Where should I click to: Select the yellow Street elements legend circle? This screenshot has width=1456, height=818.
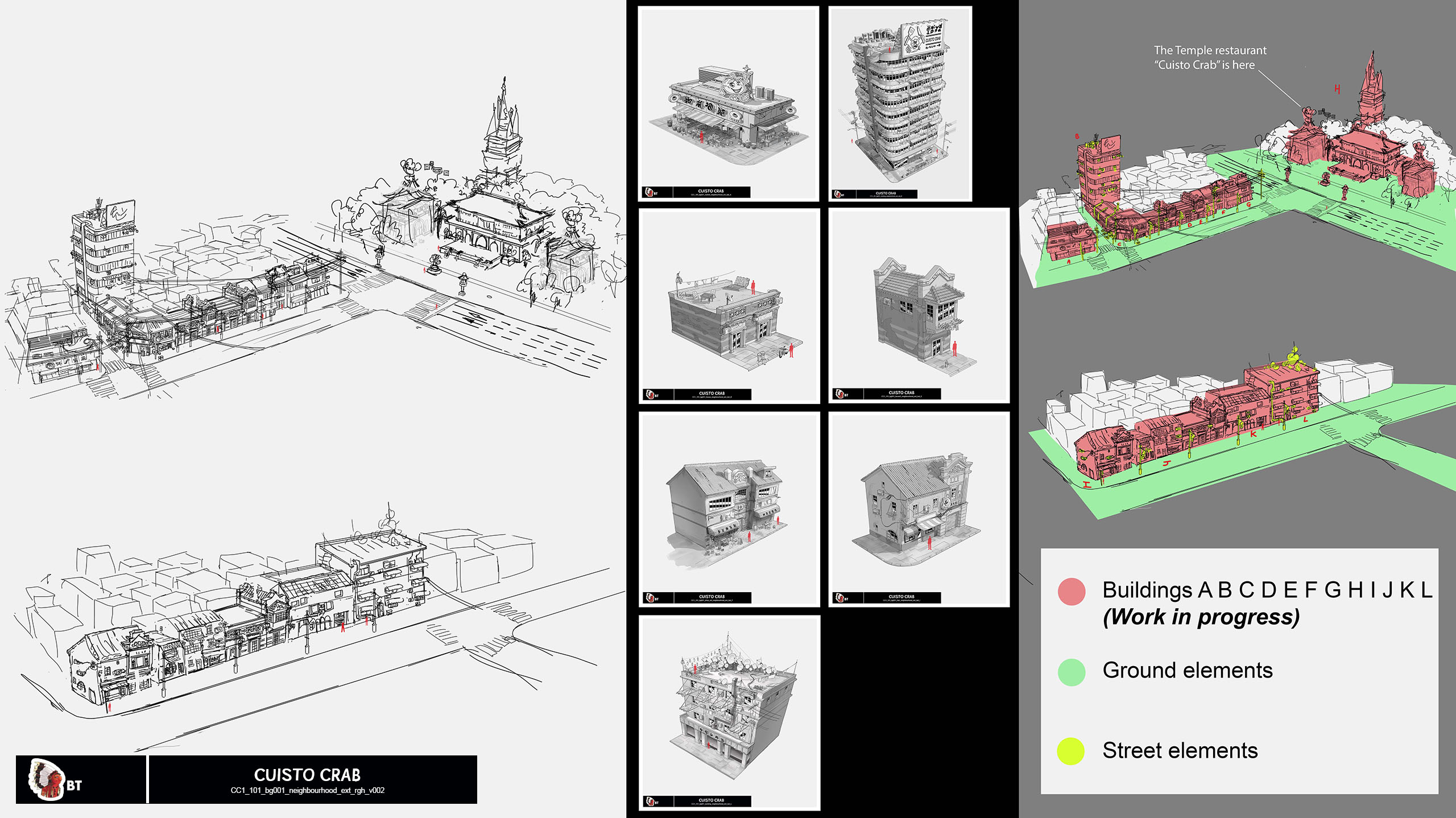click(x=1070, y=751)
